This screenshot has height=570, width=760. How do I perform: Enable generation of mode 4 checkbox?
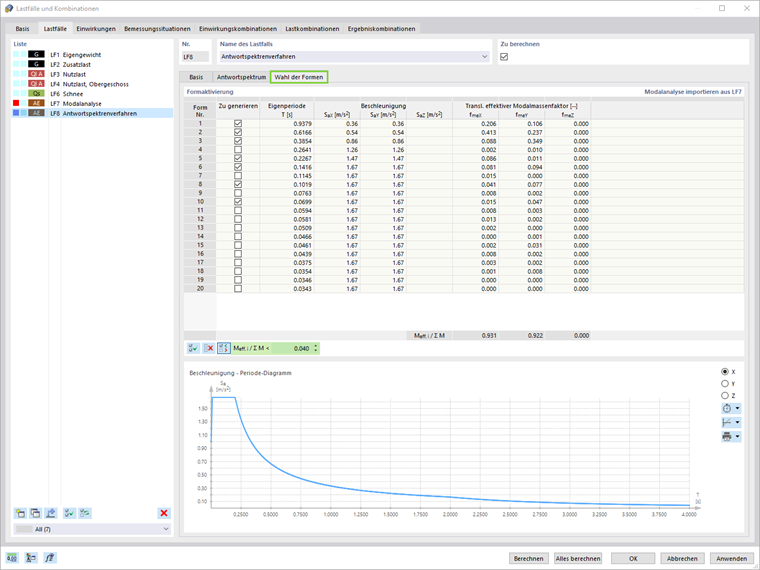coord(237,149)
